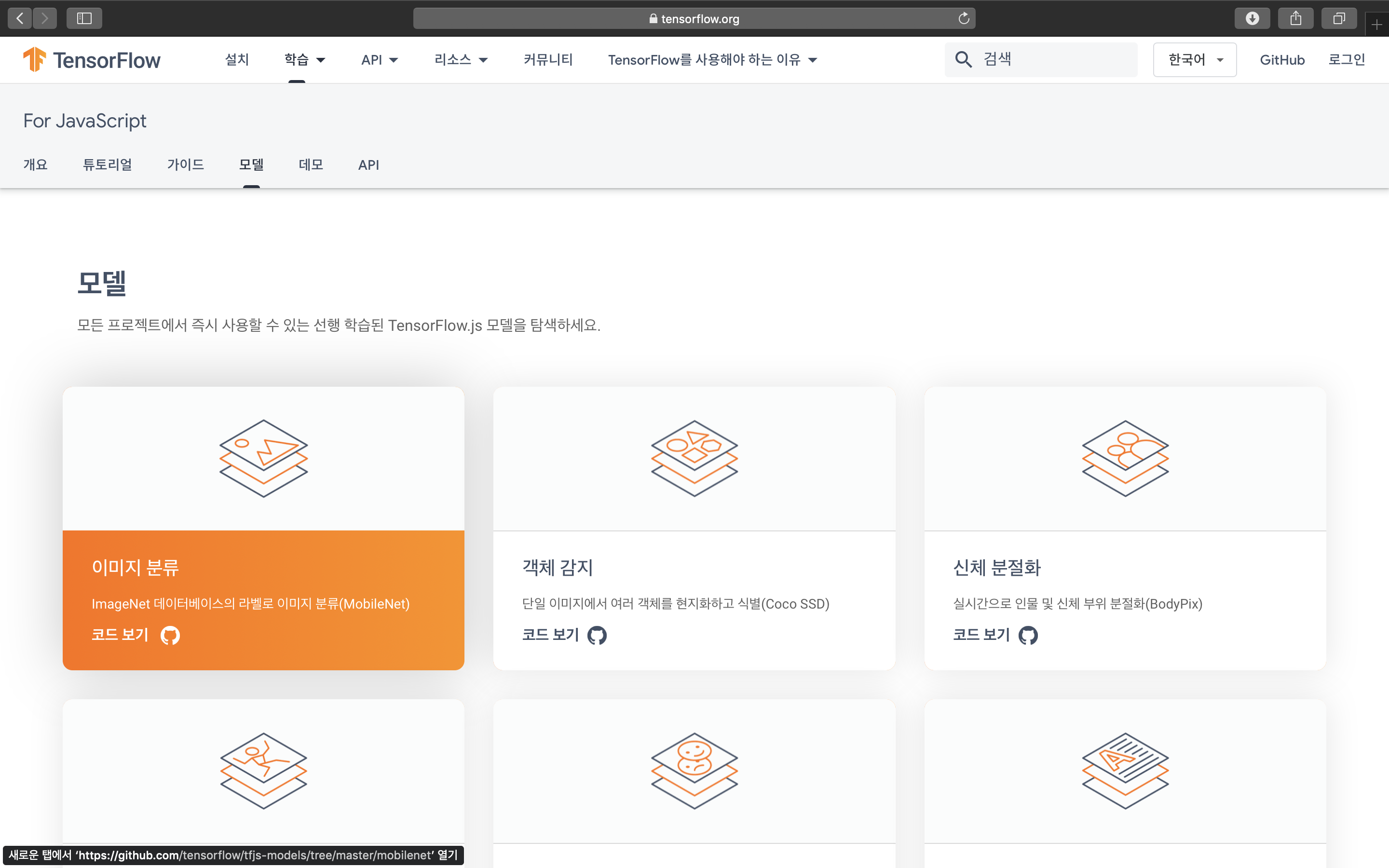Click the TensorFlow logo

coord(92,60)
